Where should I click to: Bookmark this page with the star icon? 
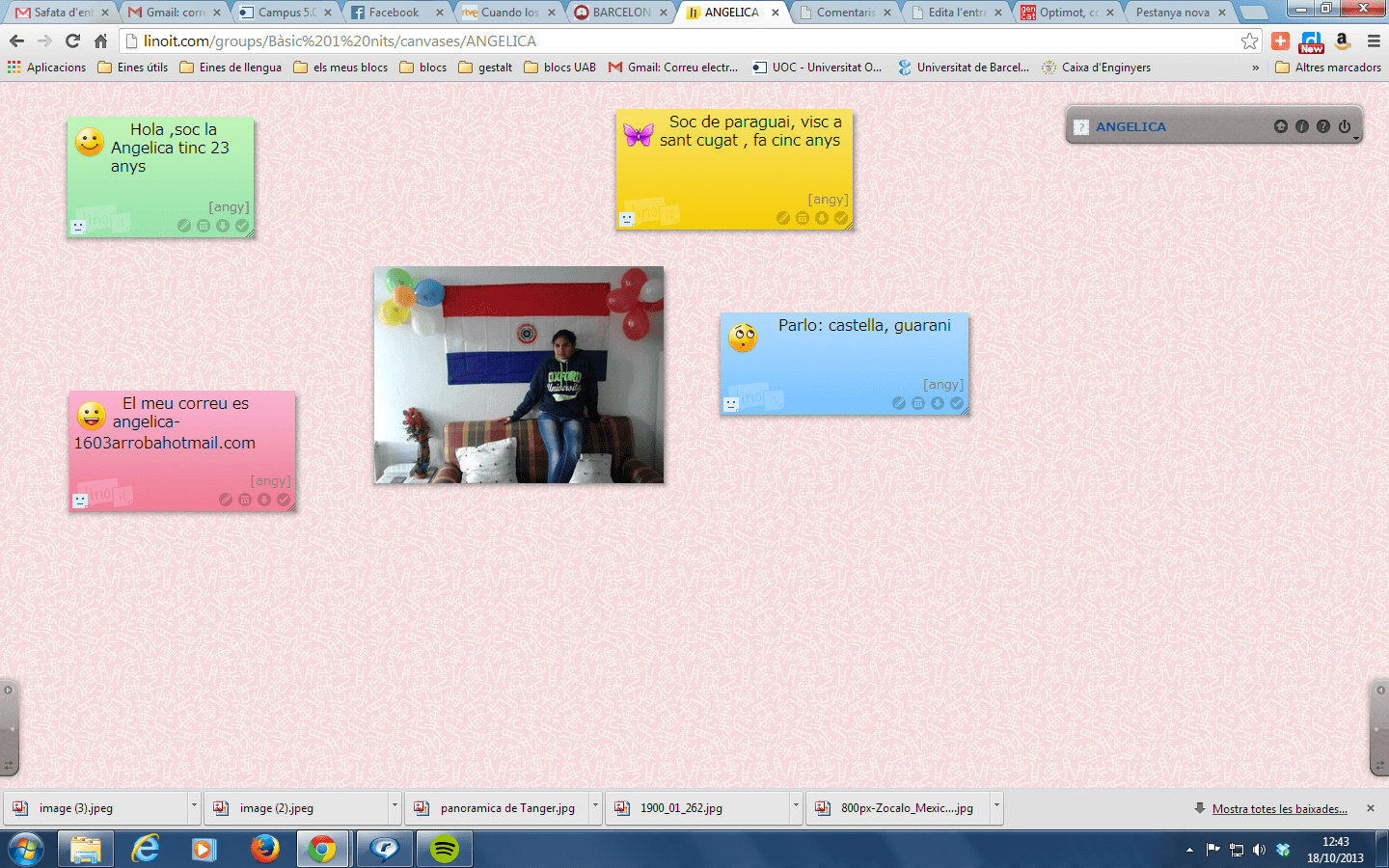1250,41
